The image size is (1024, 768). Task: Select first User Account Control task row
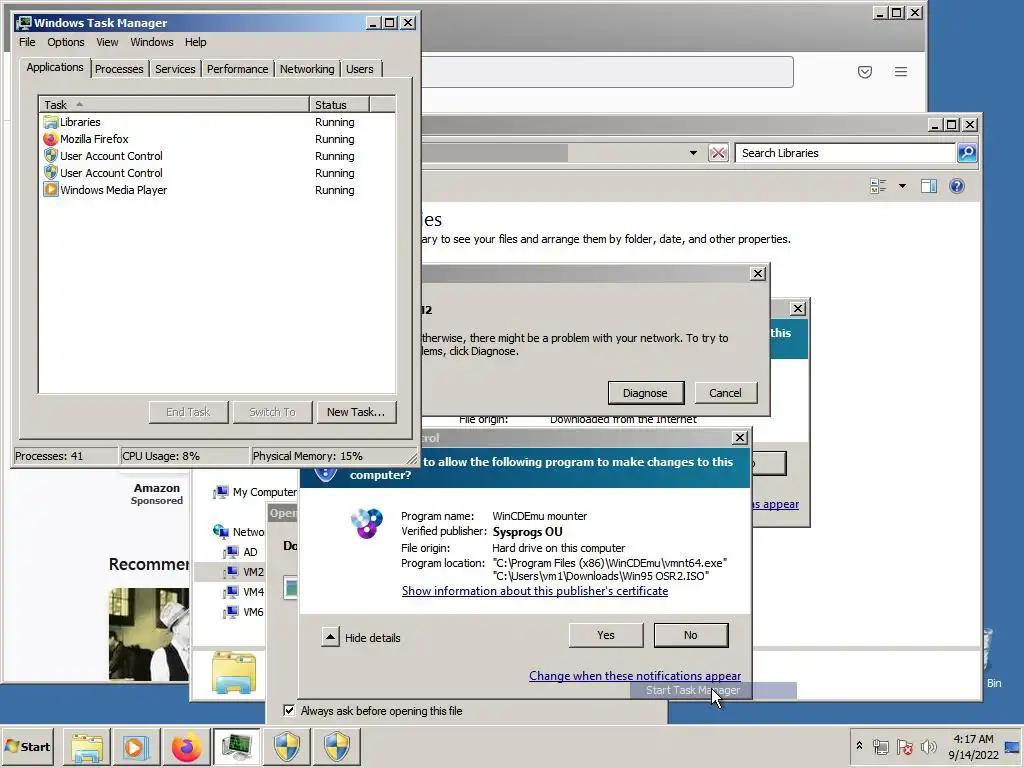tap(217, 156)
